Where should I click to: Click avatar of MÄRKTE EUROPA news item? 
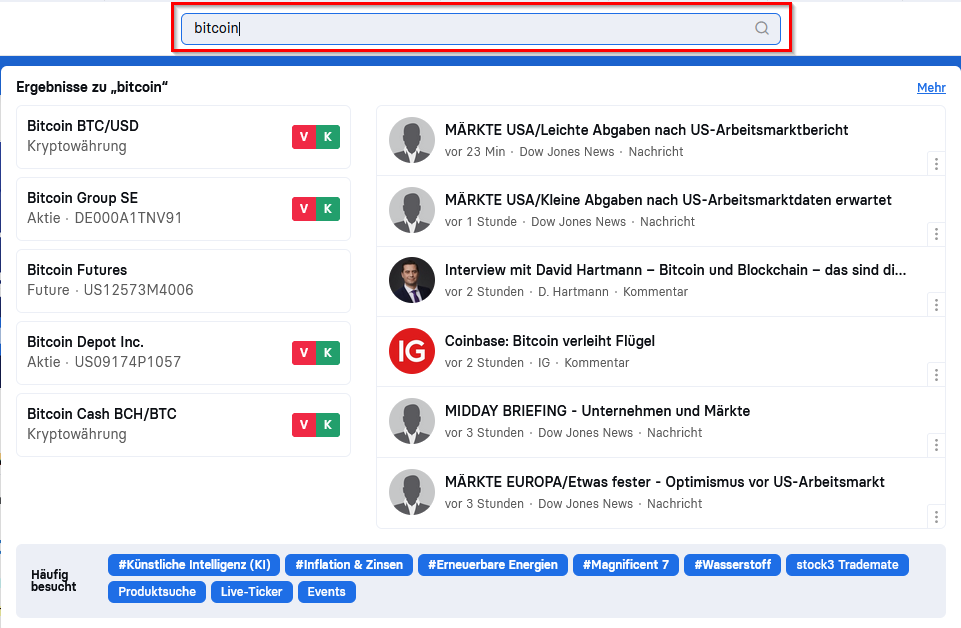pyautogui.click(x=412, y=492)
